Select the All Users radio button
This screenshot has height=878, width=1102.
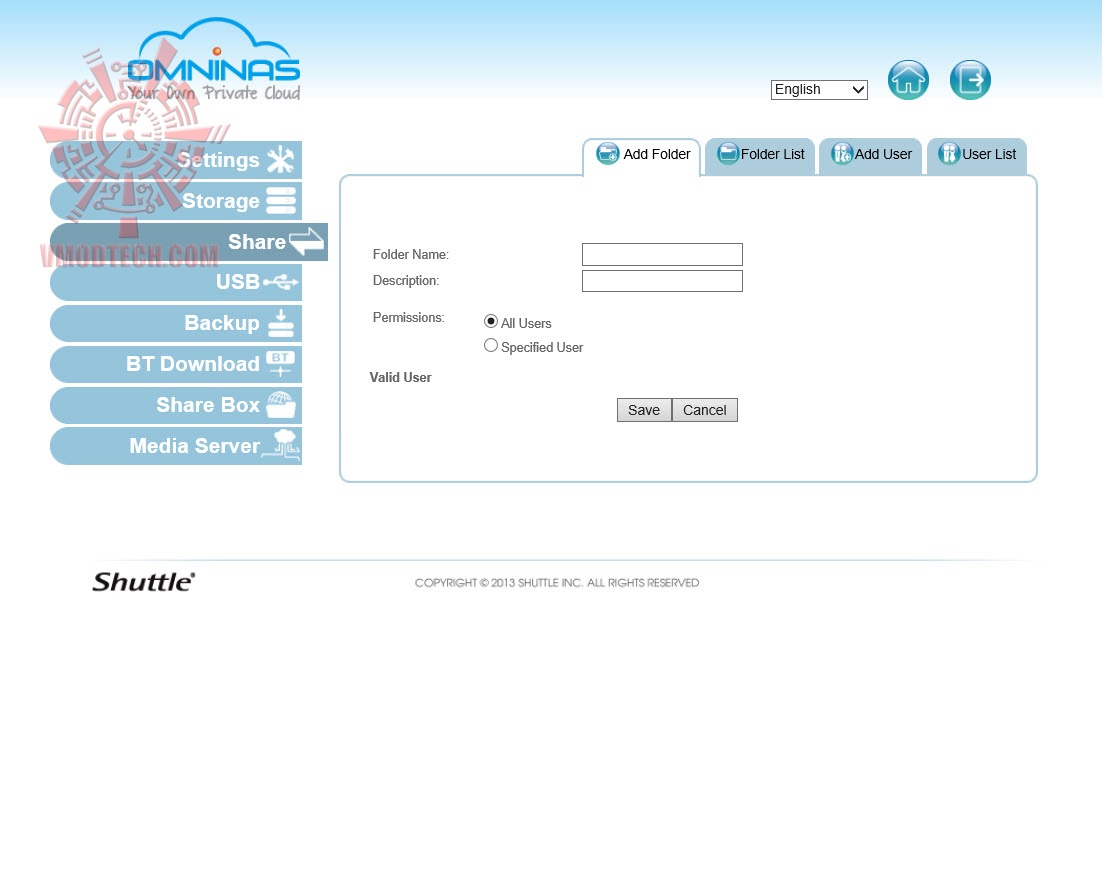491,321
